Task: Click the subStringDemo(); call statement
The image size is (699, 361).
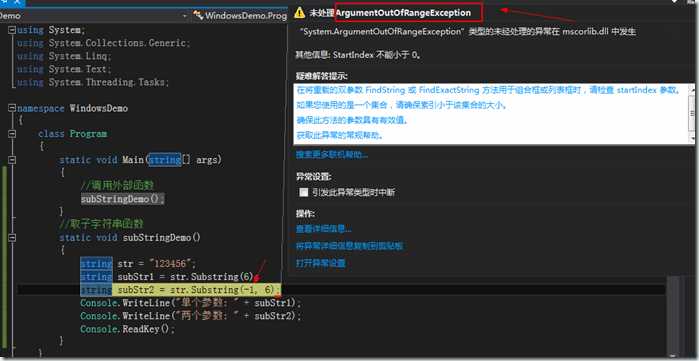Action: tap(123, 199)
